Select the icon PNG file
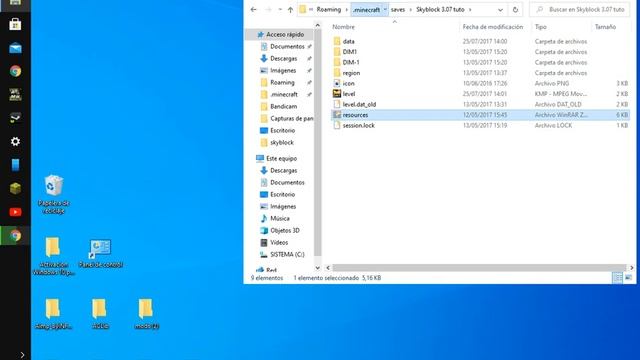640x360 pixels. click(348, 83)
